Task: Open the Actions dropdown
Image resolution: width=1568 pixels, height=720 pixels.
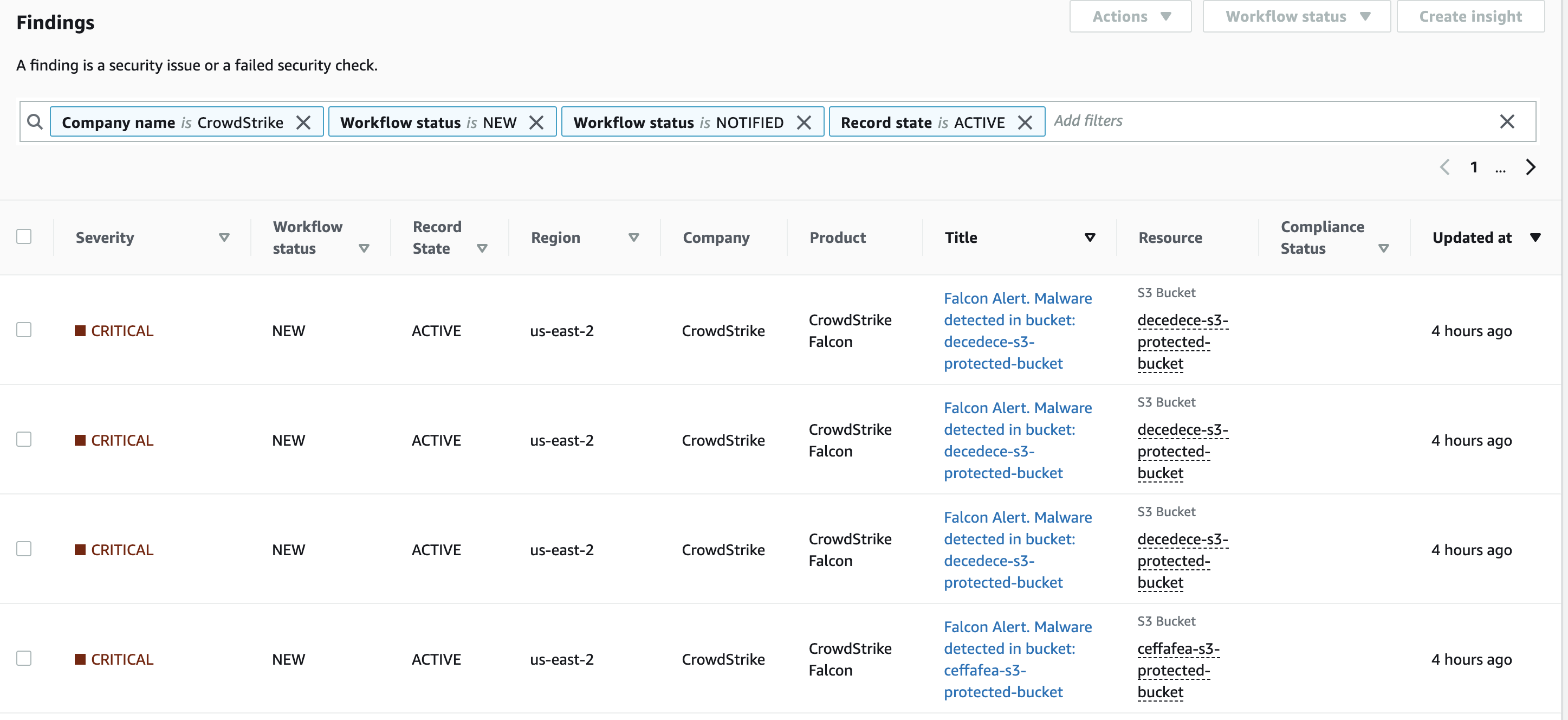Action: [x=1130, y=16]
